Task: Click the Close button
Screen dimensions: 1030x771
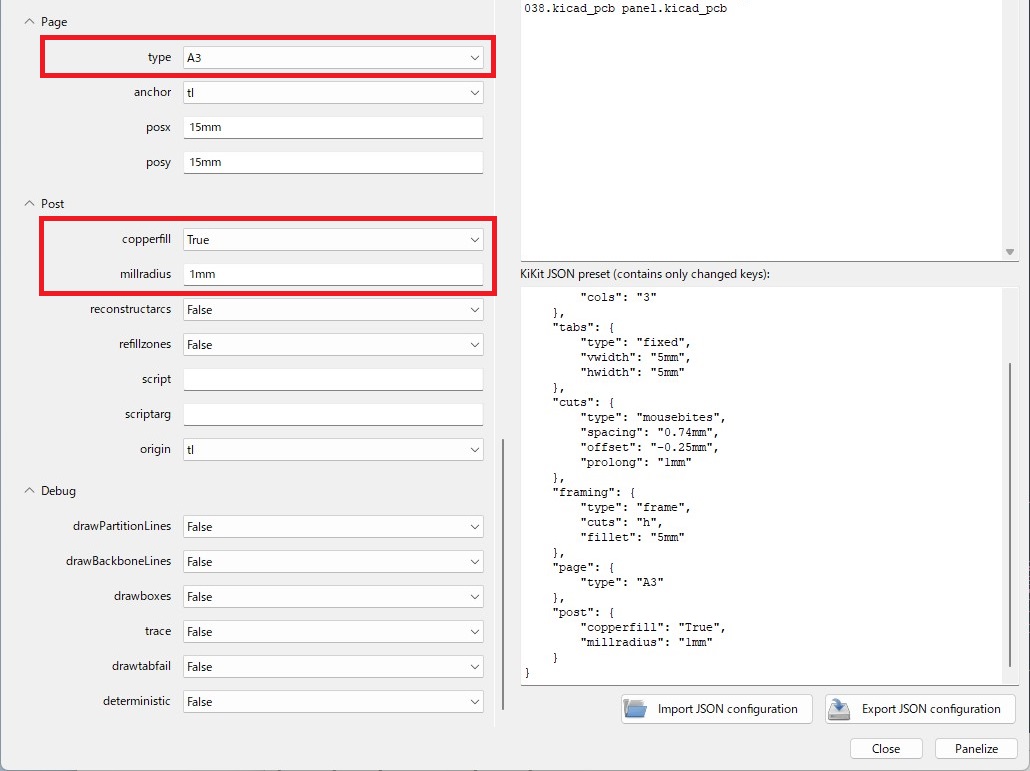Action: 885,748
